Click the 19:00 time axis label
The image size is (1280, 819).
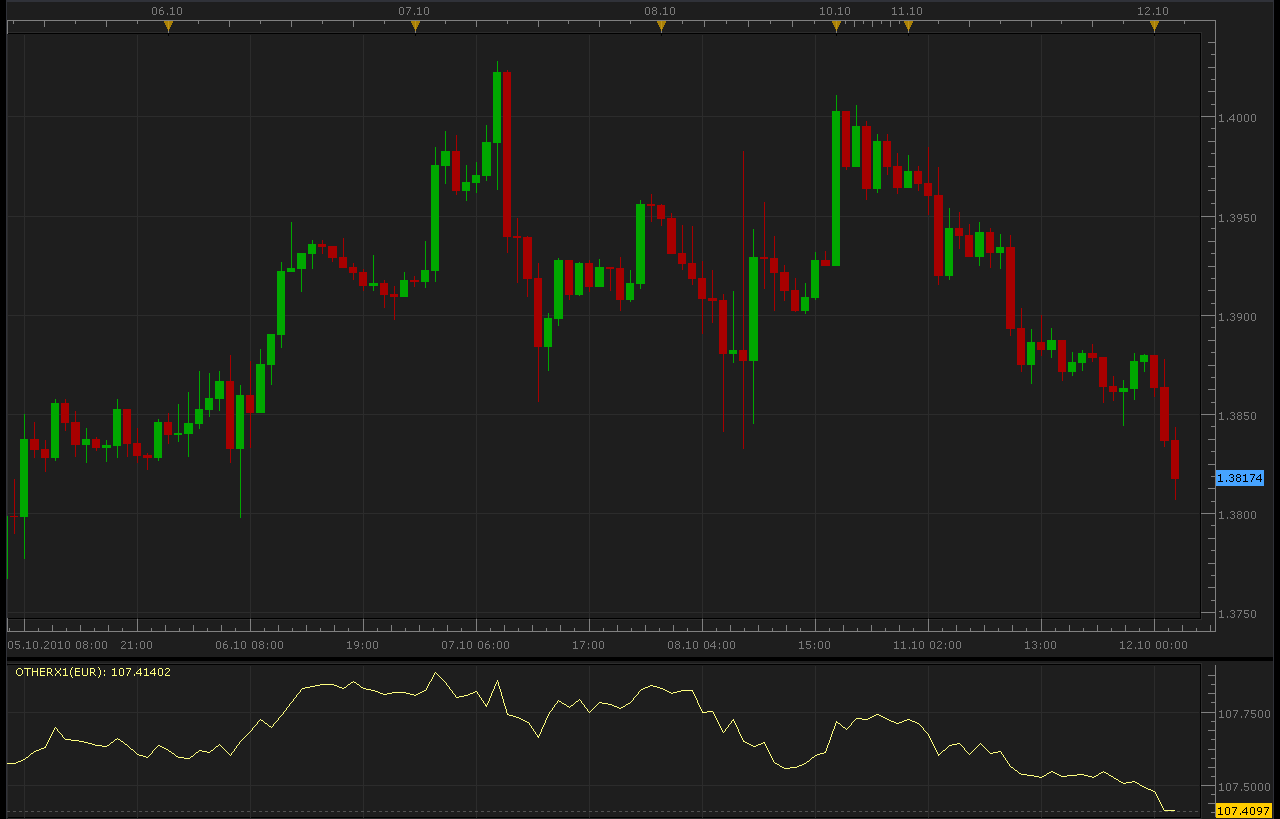363,645
